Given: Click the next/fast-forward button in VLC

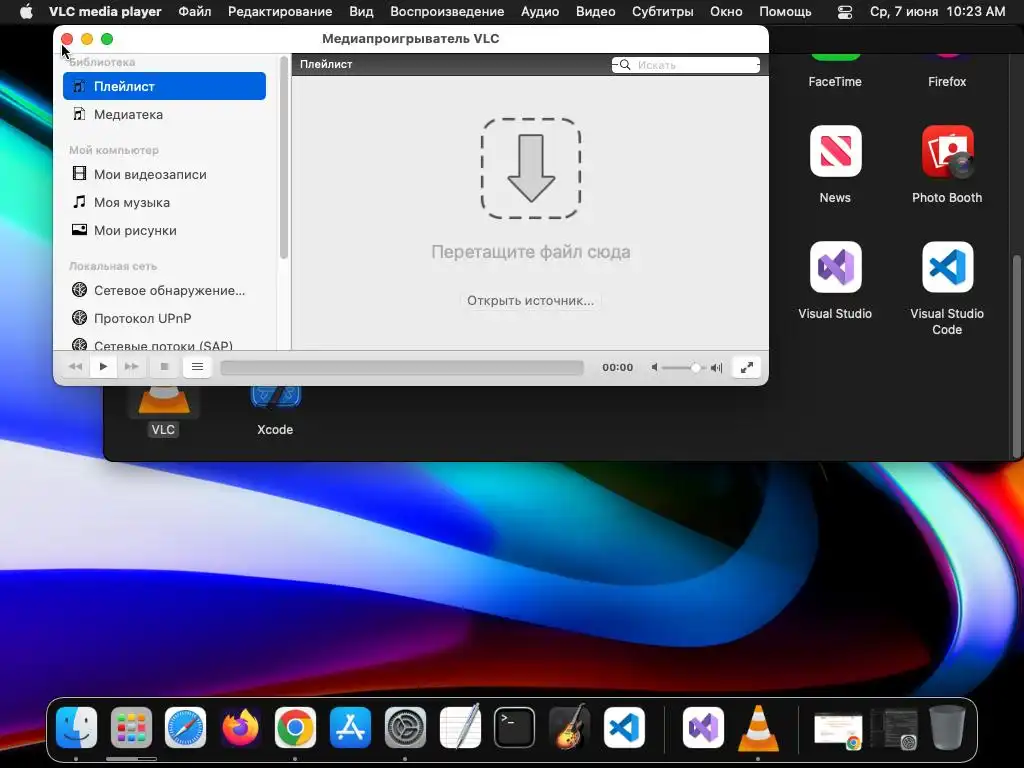Looking at the screenshot, I should (x=131, y=367).
